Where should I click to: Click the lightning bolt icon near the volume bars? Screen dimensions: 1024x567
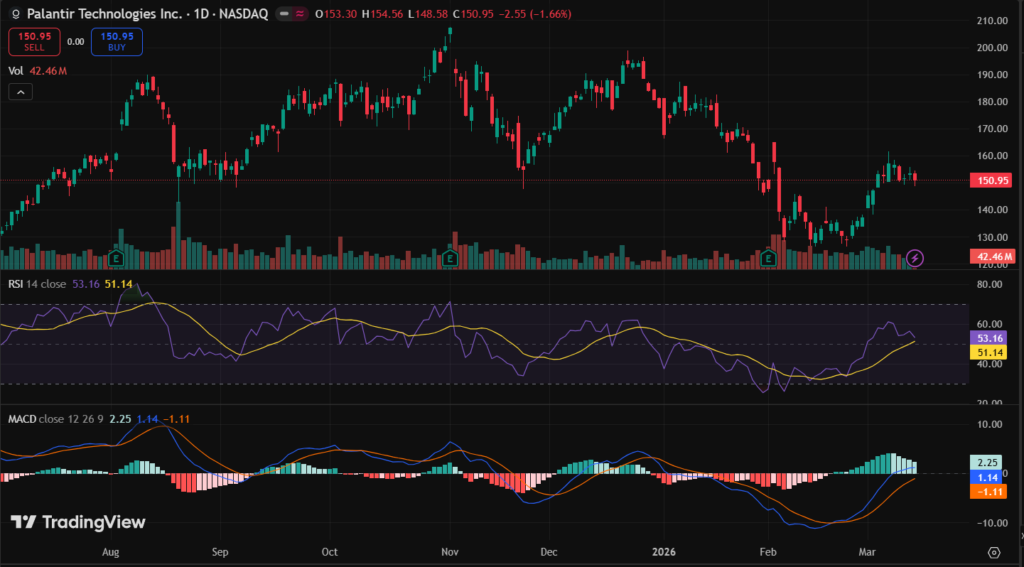click(916, 258)
